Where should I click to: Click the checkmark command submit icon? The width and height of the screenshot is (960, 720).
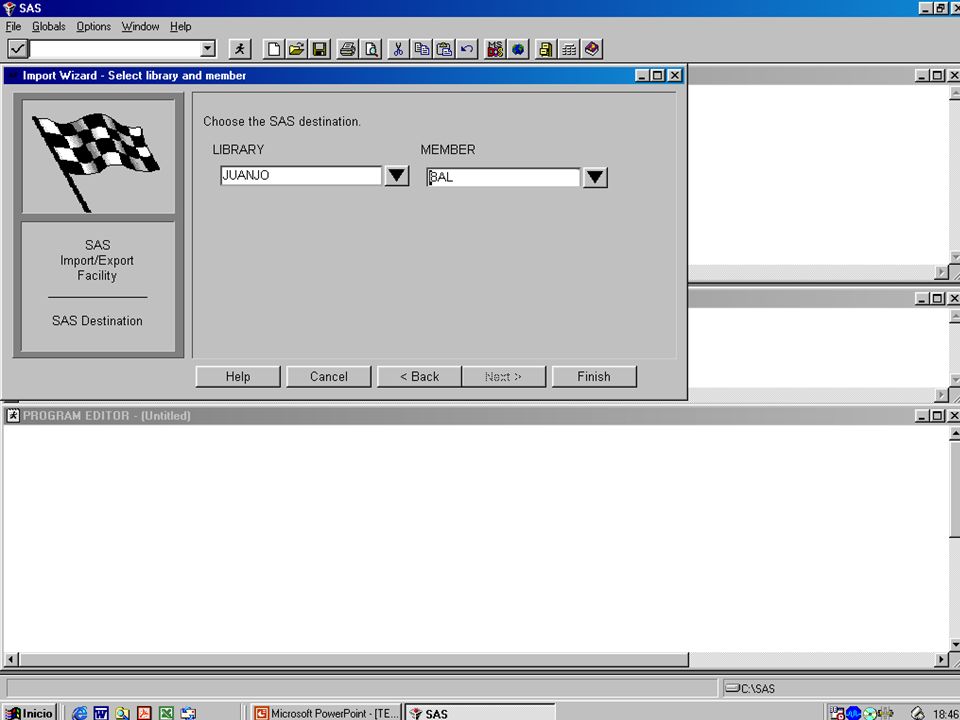pyautogui.click(x=17, y=48)
